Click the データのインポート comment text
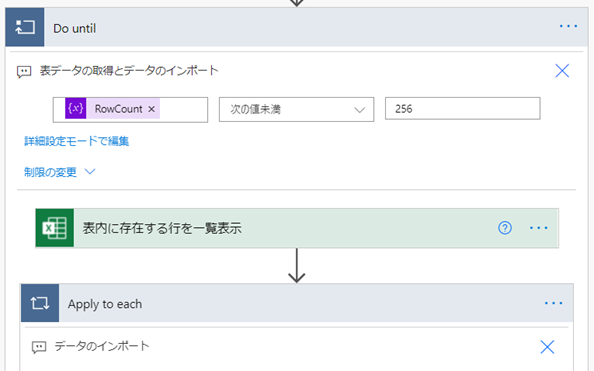The width and height of the screenshot is (594, 371). [x=102, y=346]
